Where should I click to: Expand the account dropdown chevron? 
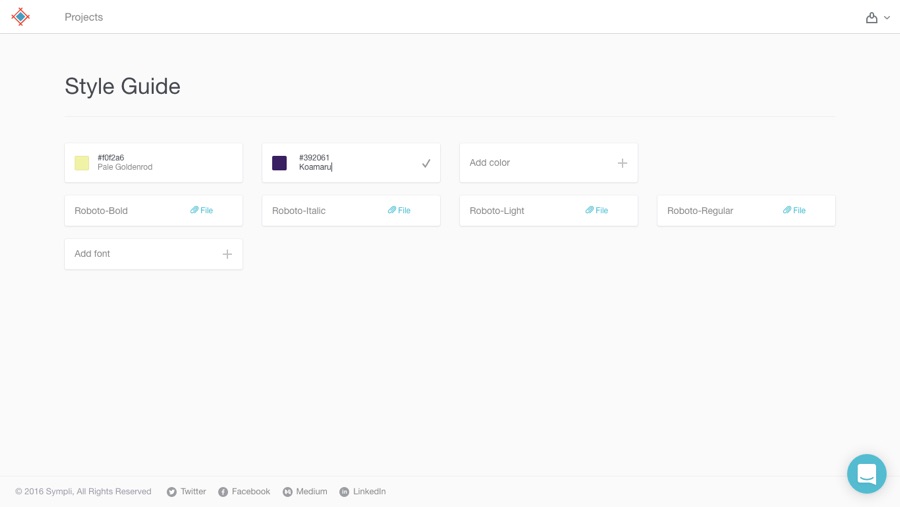tap(887, 18)
